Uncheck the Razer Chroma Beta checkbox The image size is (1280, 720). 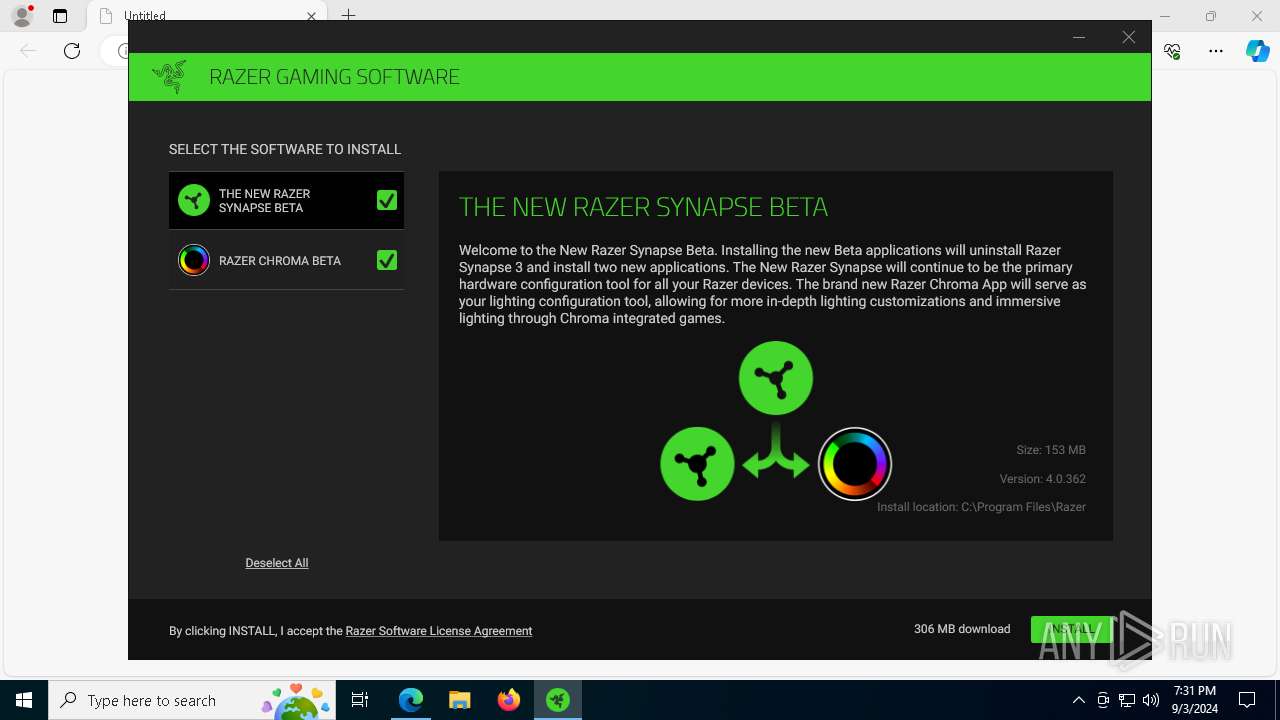(x=387, y=261)
